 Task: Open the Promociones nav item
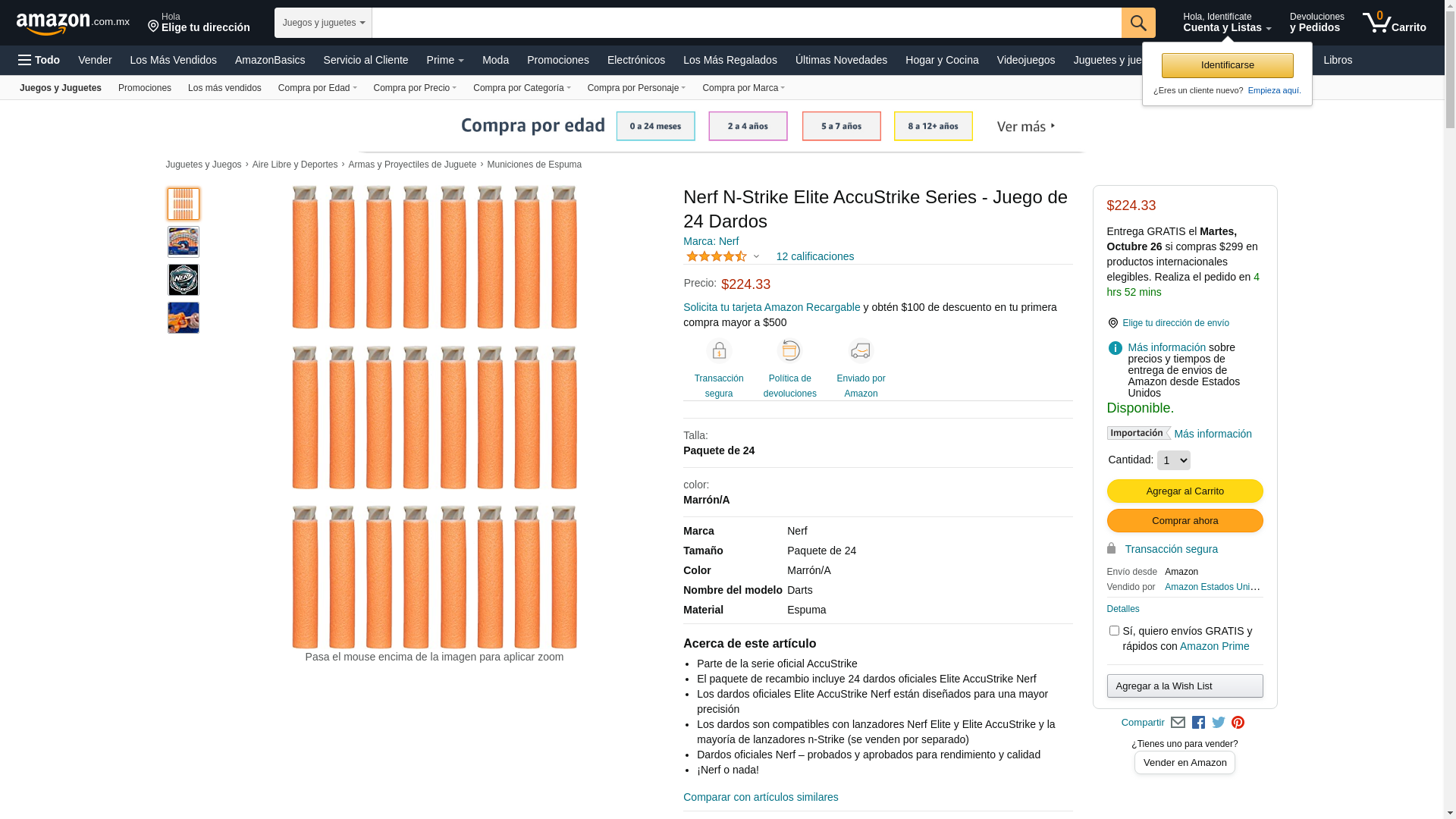pyautogui.click(x=557, y=60)
